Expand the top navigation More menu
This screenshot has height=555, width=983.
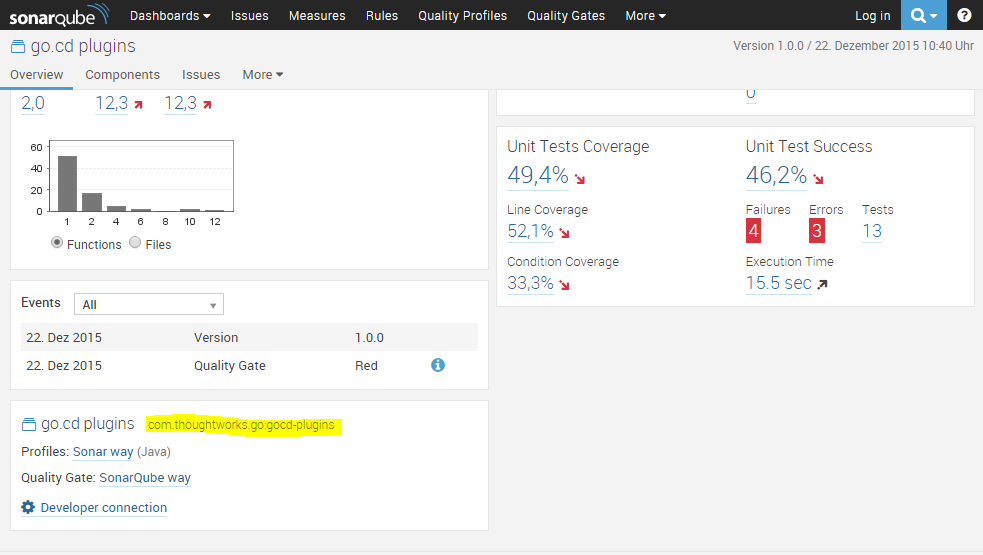[x=645, y=16]
